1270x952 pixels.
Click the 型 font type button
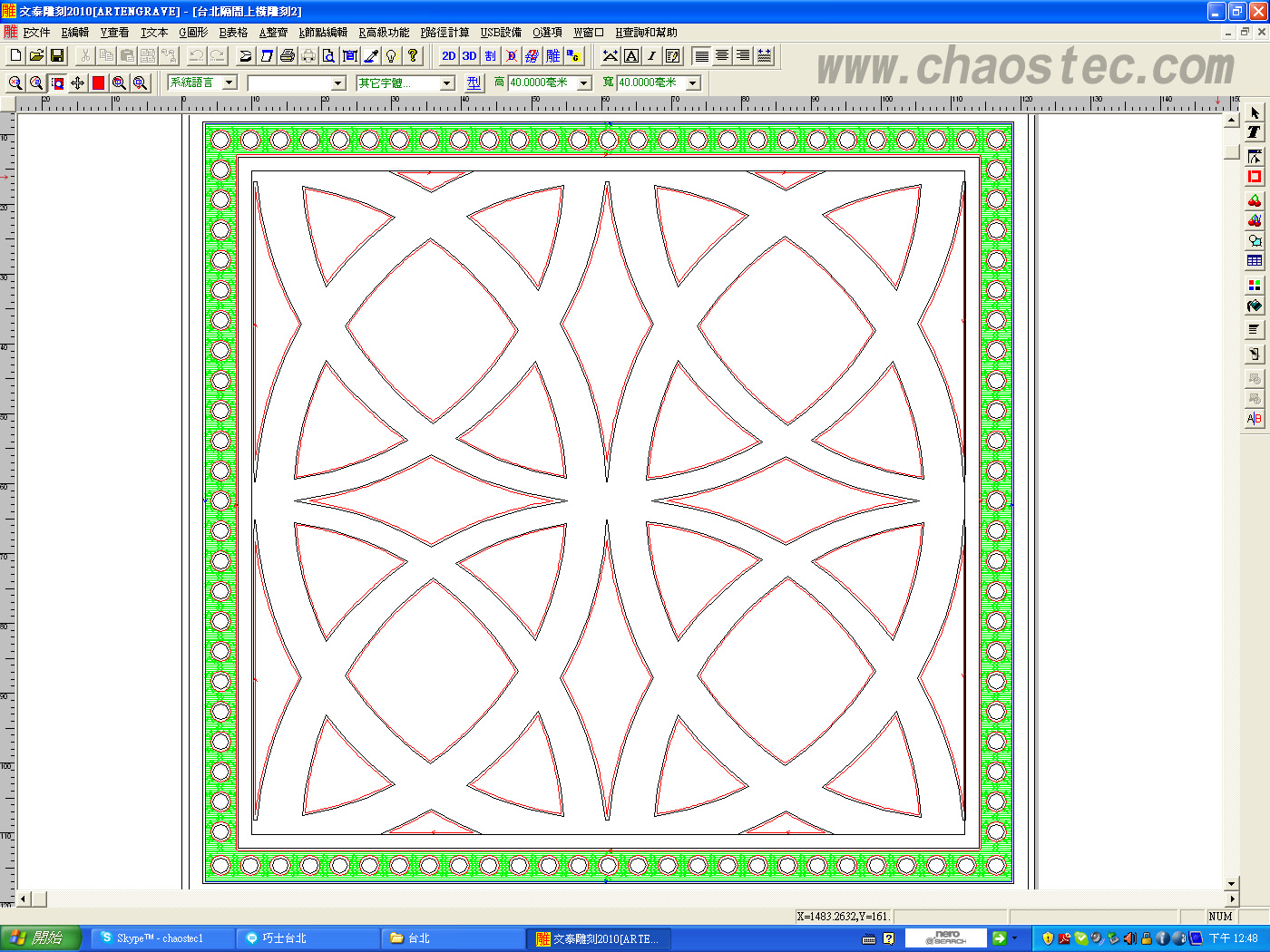(x=474, y=83)
